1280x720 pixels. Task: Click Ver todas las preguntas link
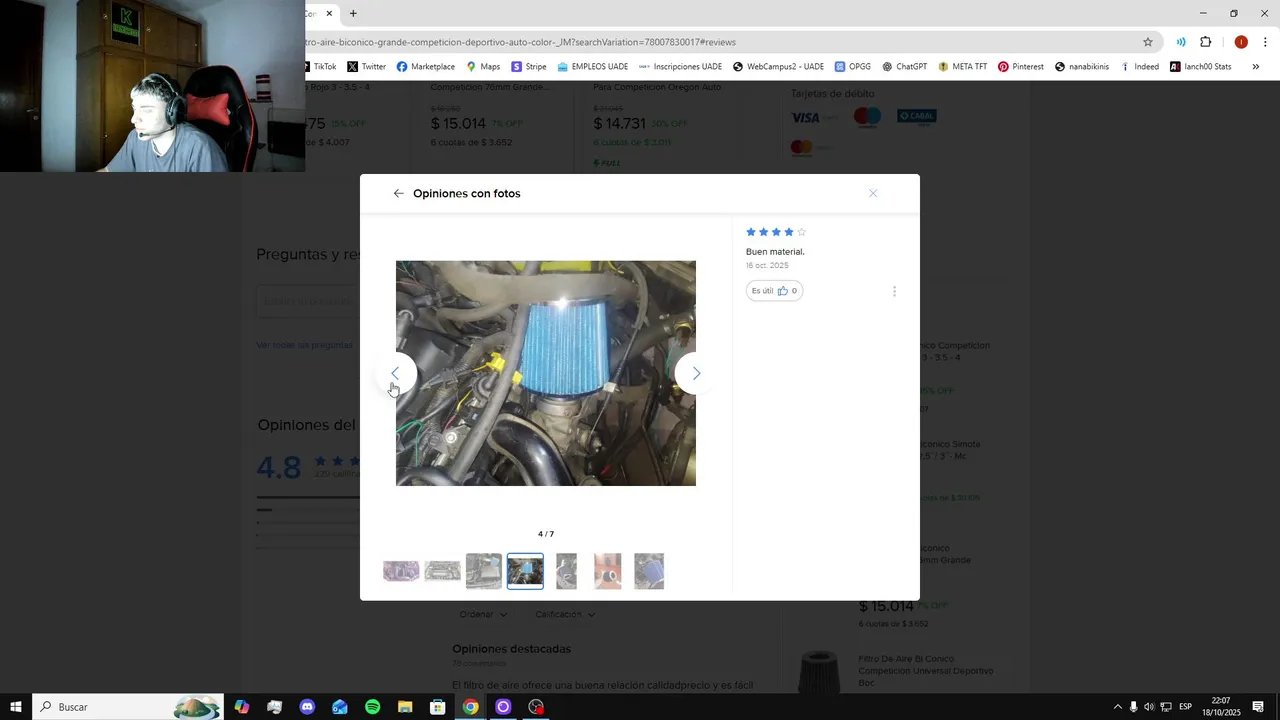click(304, 345)
